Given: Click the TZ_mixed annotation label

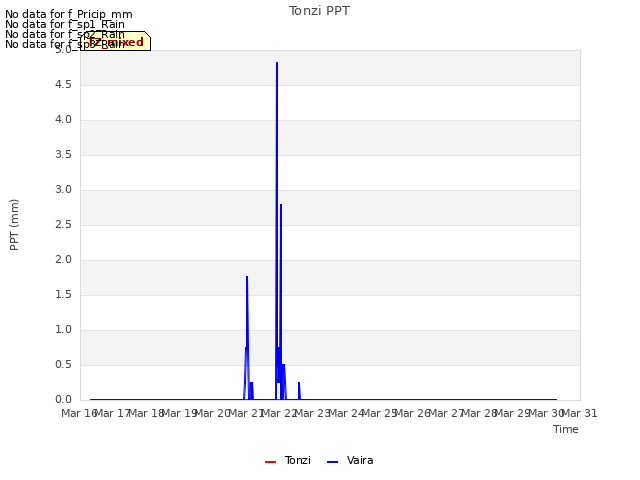Looking at the screenshot, I should (116, 42).
